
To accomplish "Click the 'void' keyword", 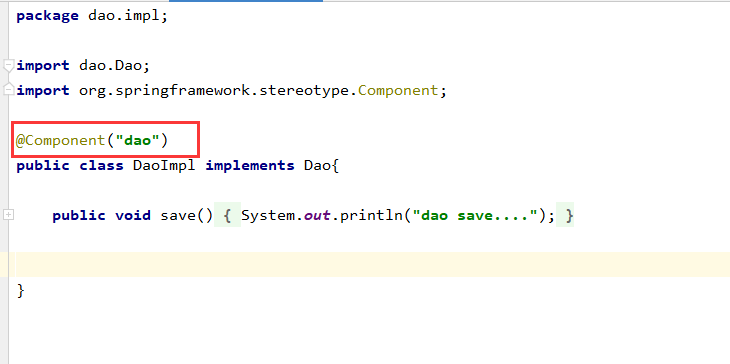I will point(133,216).
